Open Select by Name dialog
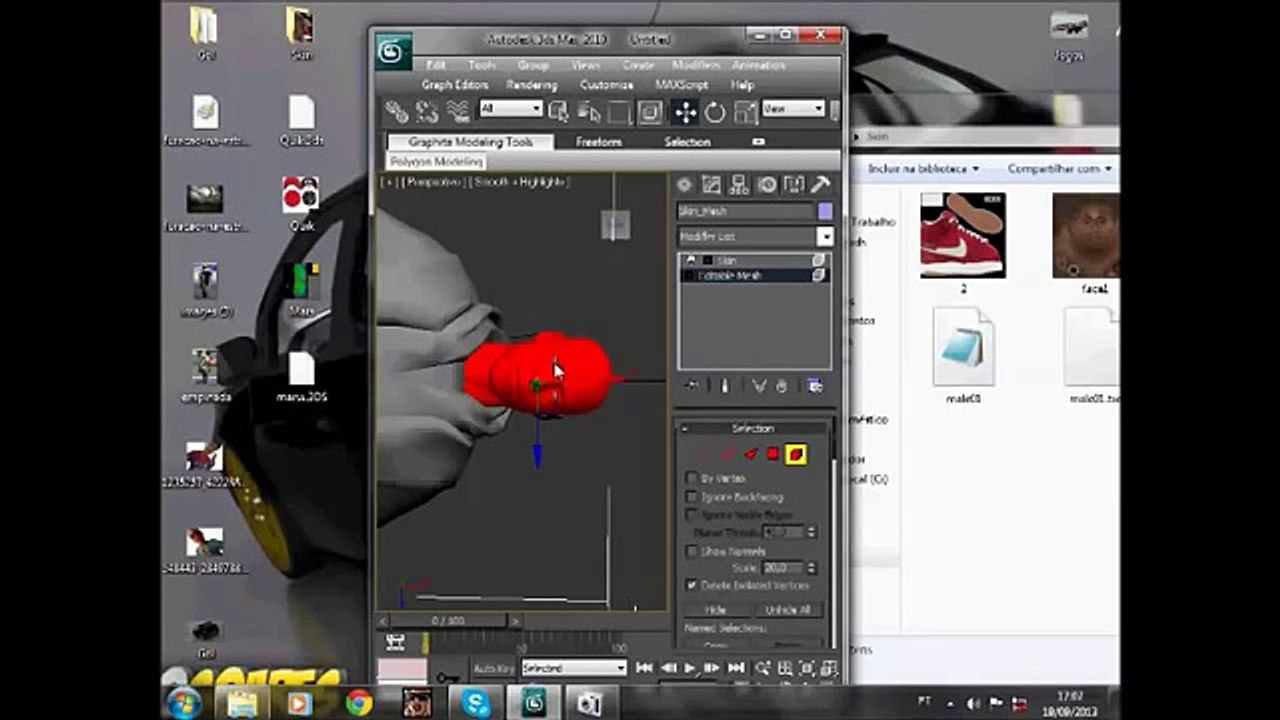Image resolution: width=1280 pixels, height=720 pixels. [589, 112]
